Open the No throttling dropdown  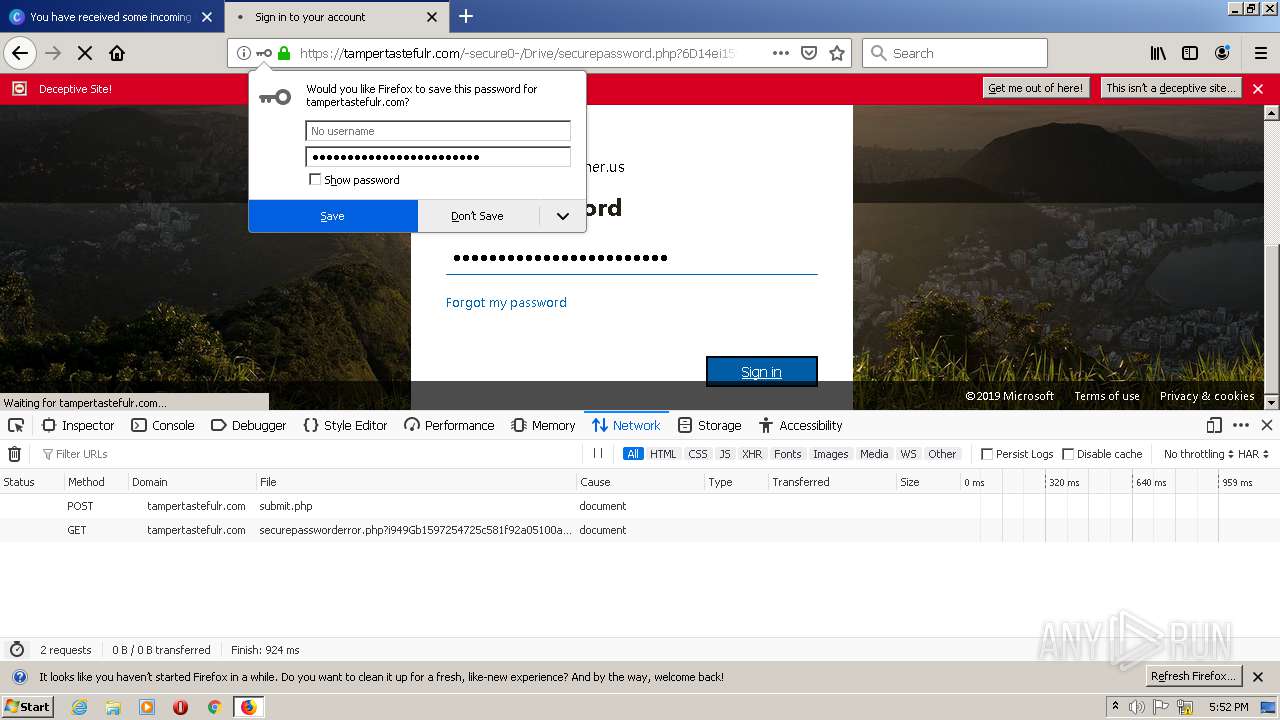1199,454
